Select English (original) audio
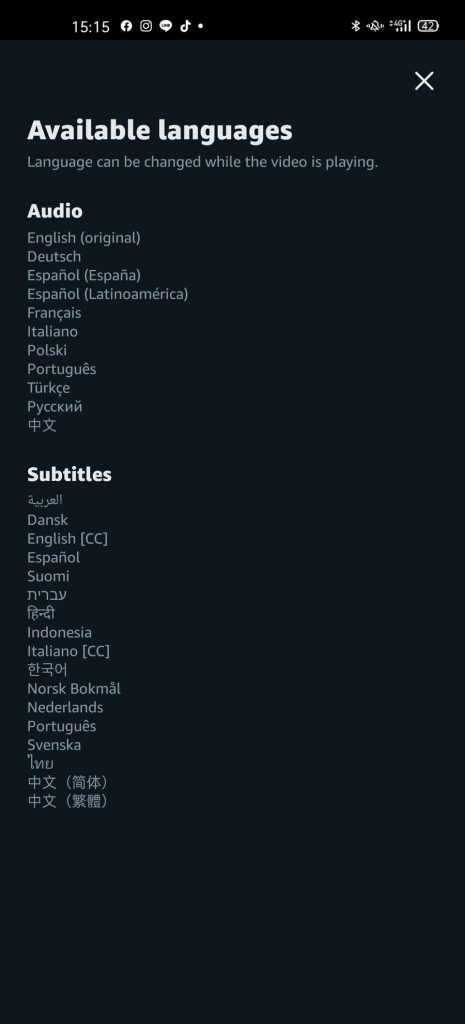This screenshot has height=1024, width=465. click(84, 238)
